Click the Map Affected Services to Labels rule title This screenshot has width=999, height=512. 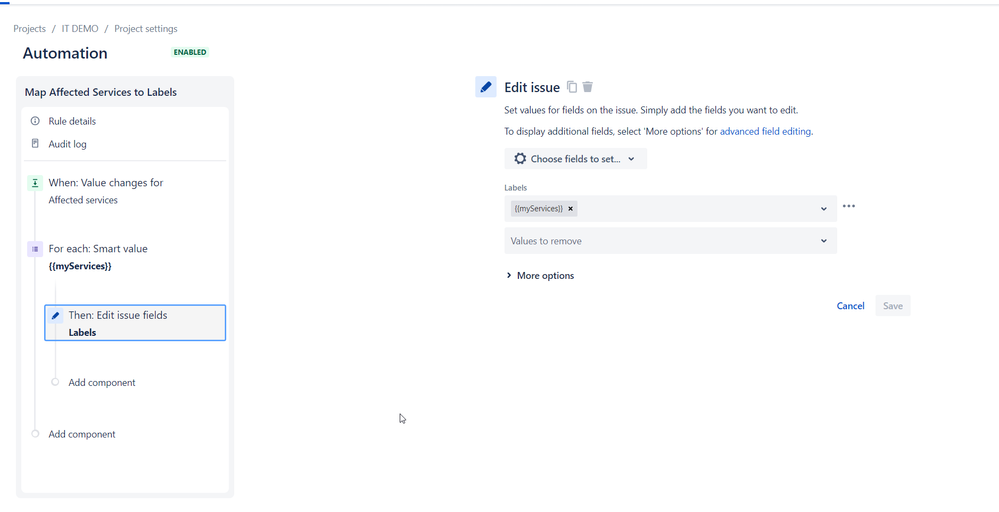tap(101, 92)
